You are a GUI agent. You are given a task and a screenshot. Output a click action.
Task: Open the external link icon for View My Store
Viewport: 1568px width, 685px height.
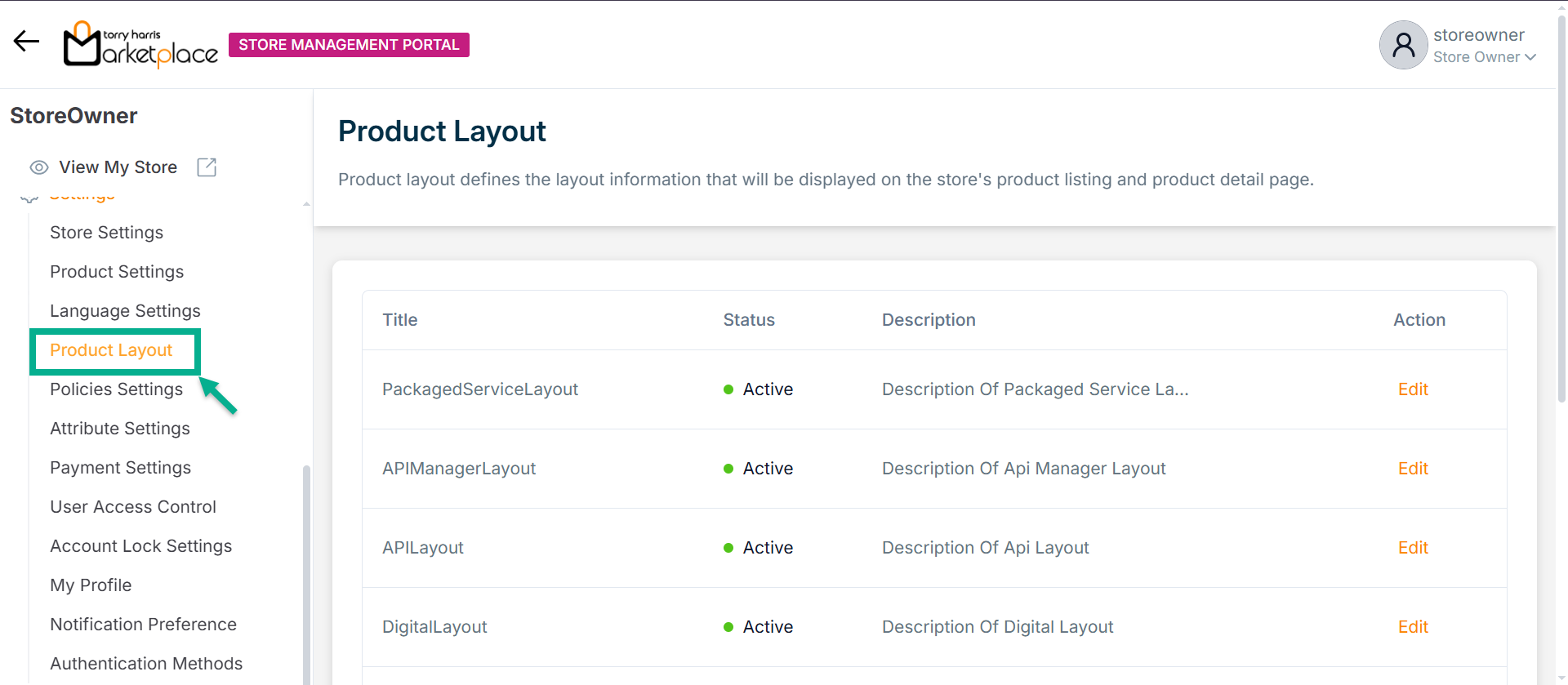[207, 167]
